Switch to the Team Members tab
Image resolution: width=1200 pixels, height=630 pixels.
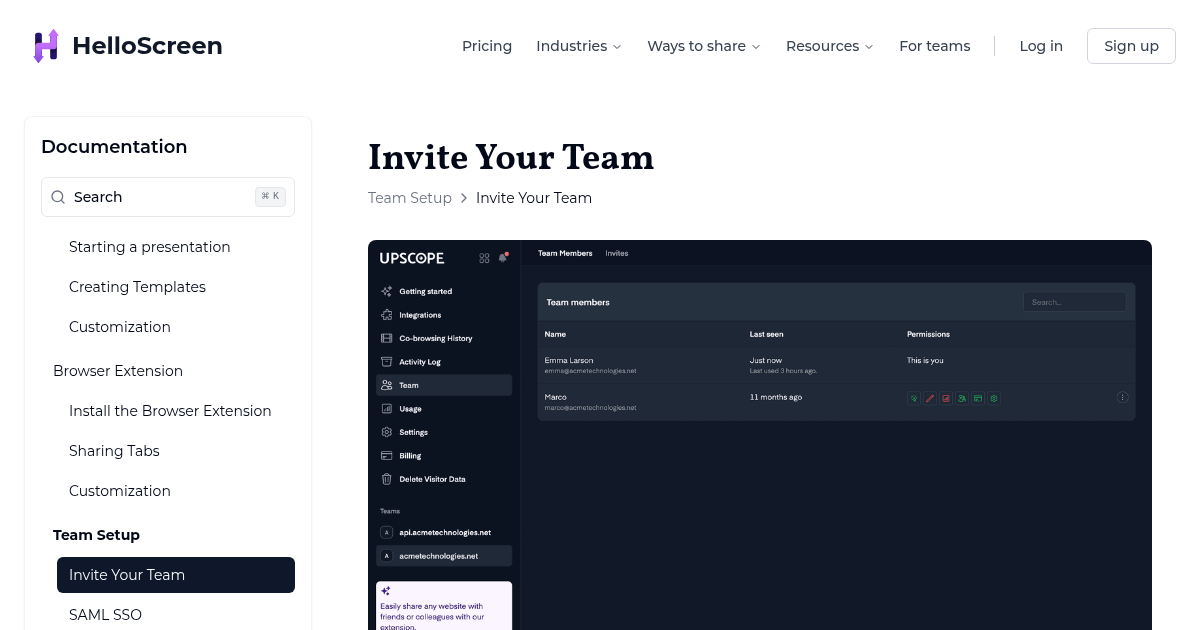[565, 253]
